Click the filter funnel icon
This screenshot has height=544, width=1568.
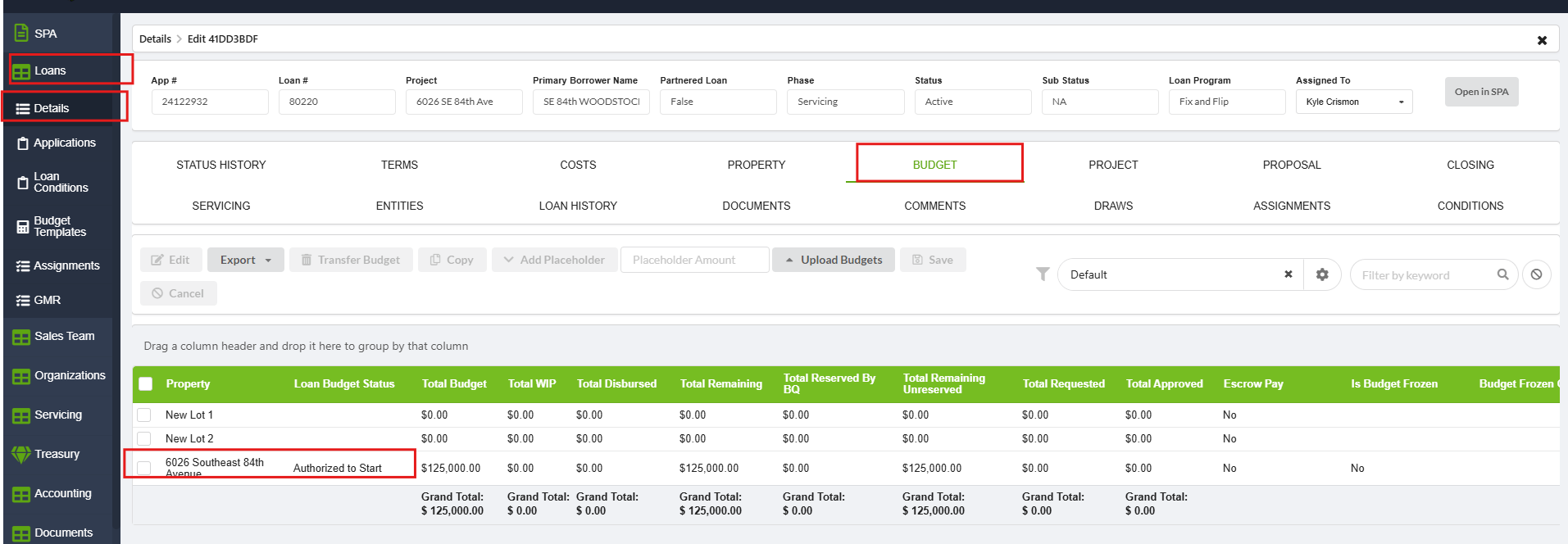point(1043,274)
